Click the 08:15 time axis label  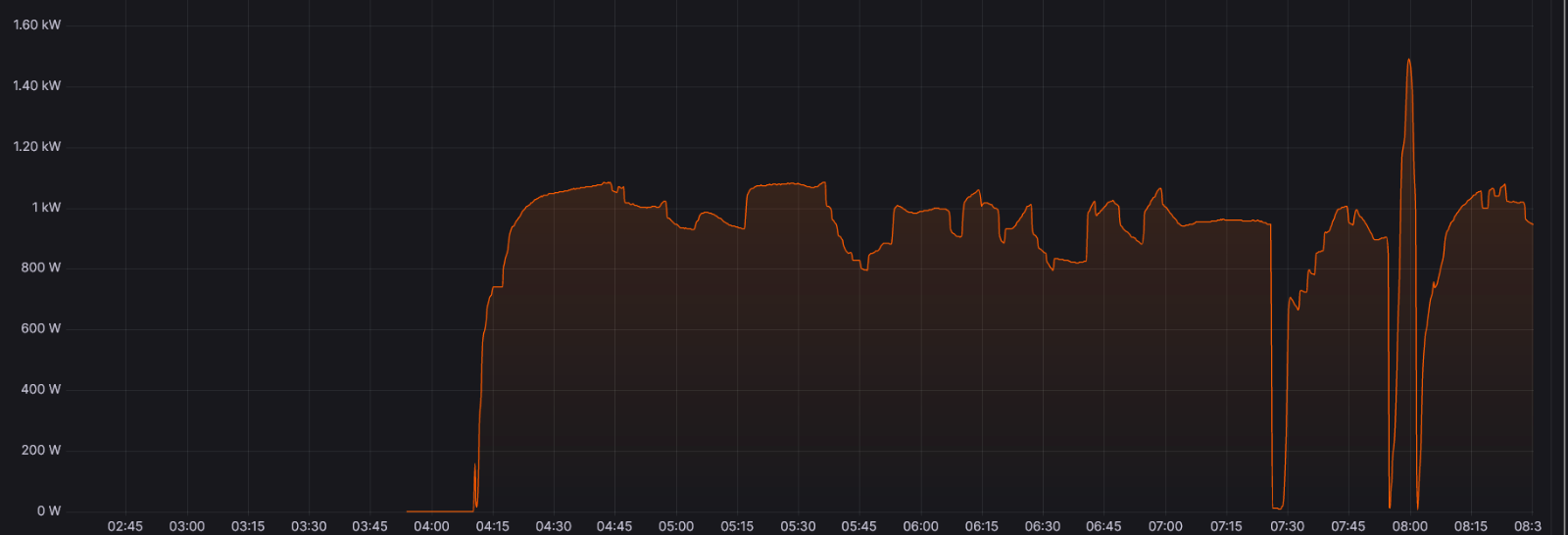(1471, 526)
